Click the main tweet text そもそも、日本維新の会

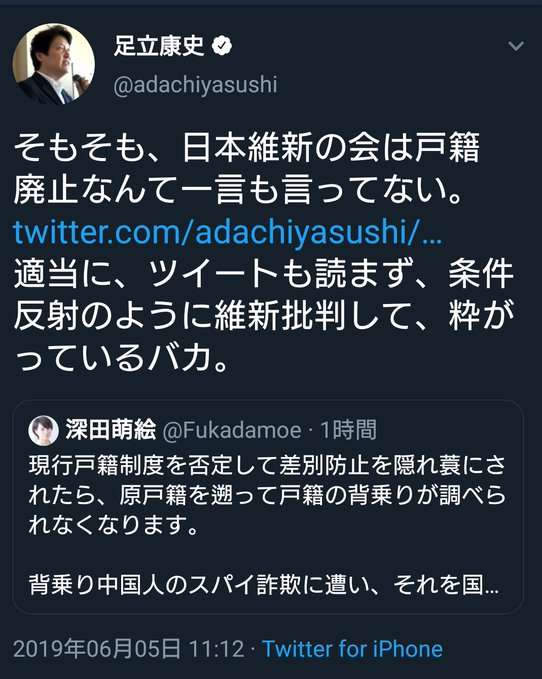[247, 147]
